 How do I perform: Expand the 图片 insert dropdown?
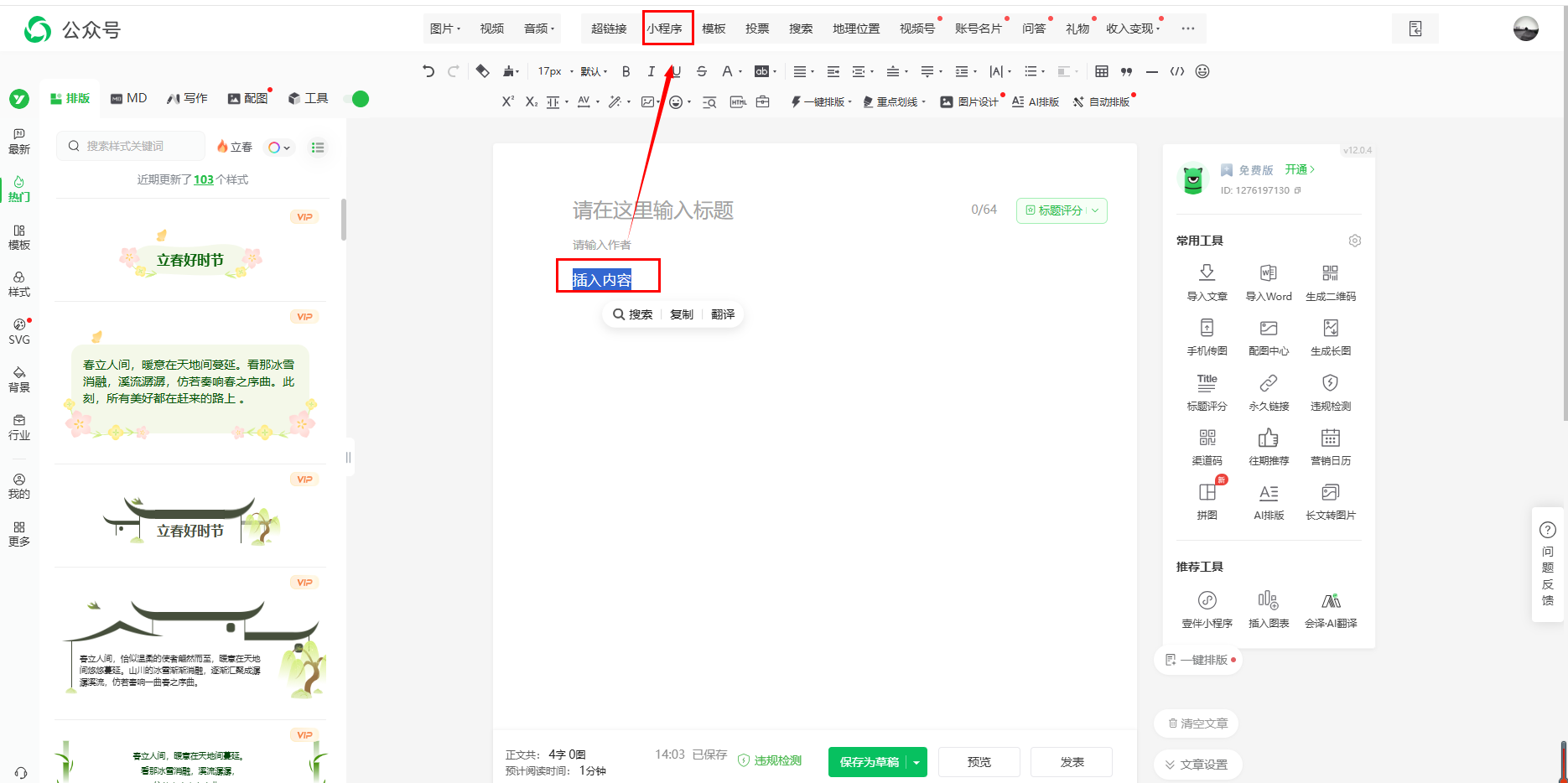tap(445, 29)
